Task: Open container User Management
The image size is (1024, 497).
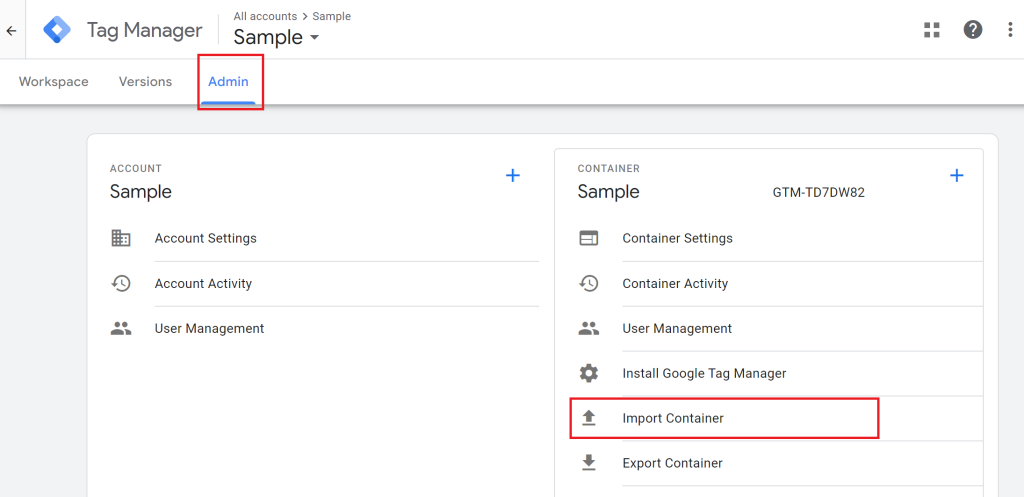Action: (x=677, y=329)
